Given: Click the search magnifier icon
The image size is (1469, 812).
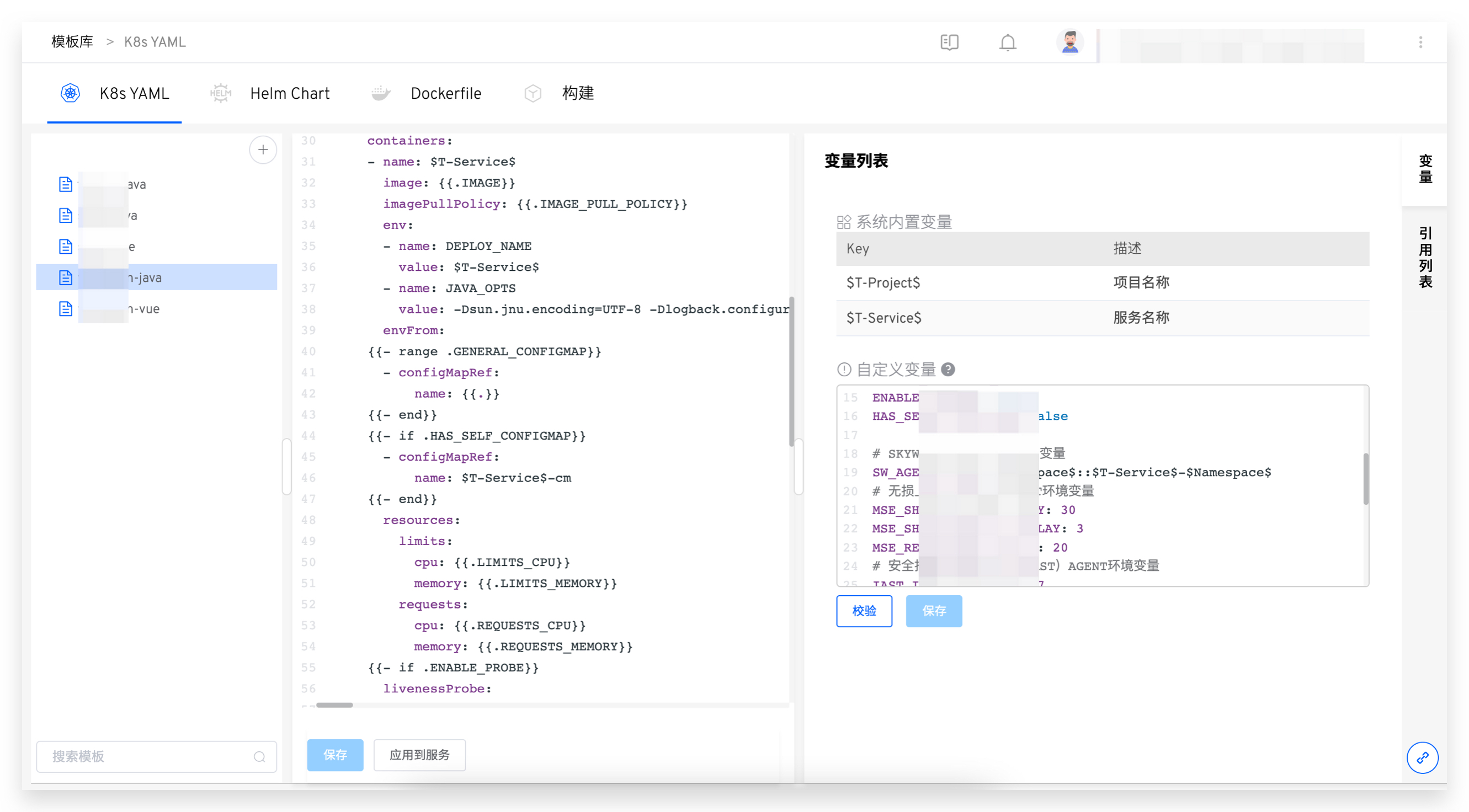Looking at the screenshot, I should pos(259,757).
